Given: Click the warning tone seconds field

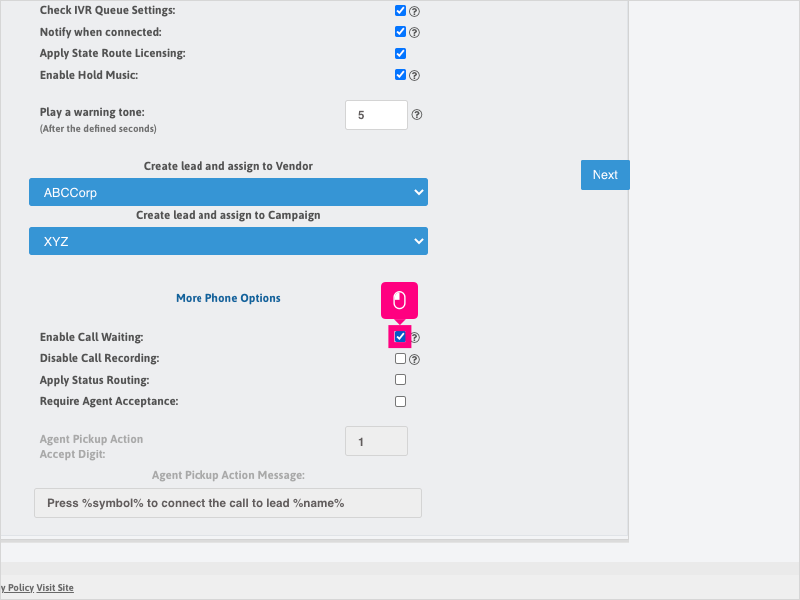Looking at the screenshot, I should pyautogui.click(x=377, y=115).
